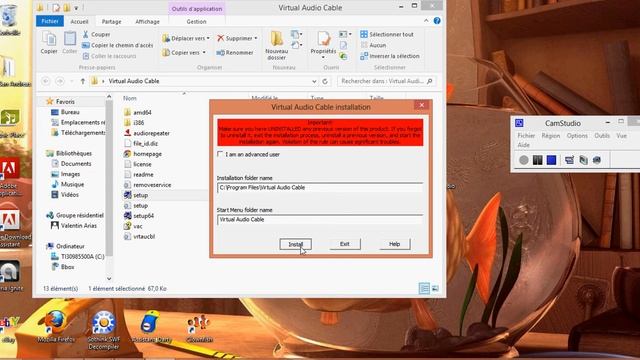Click the CamStudio blue stop button

click(x=551, y=160)
